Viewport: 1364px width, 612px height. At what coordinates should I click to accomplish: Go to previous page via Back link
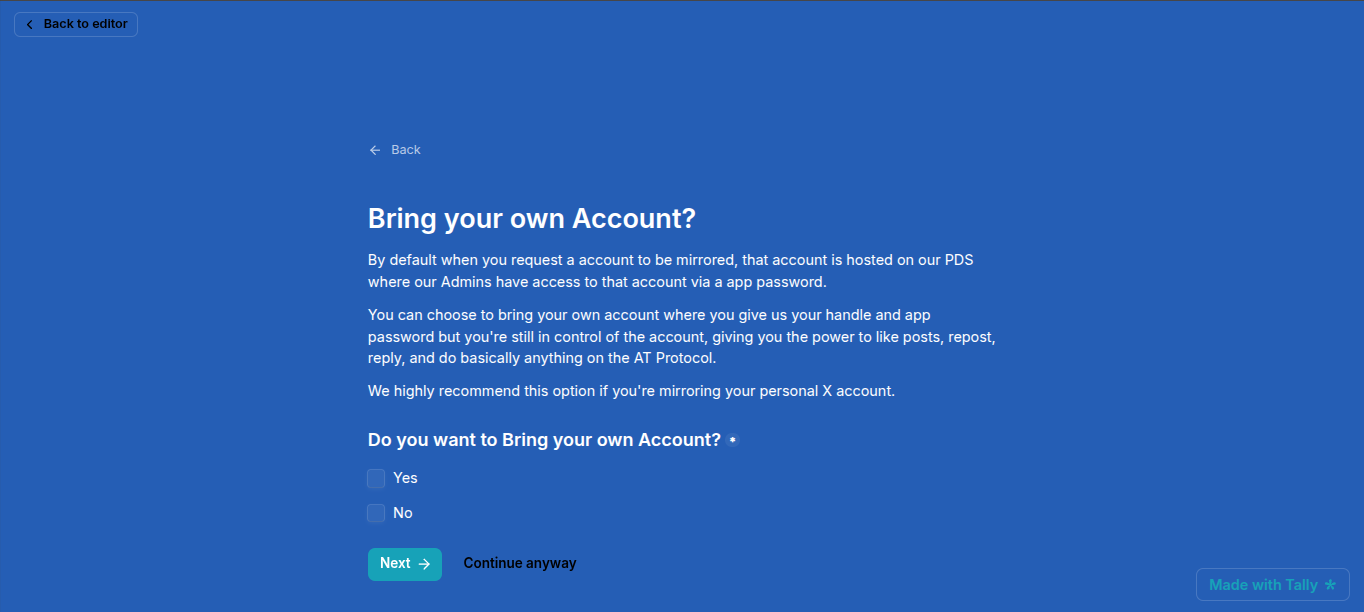(405, 150)
